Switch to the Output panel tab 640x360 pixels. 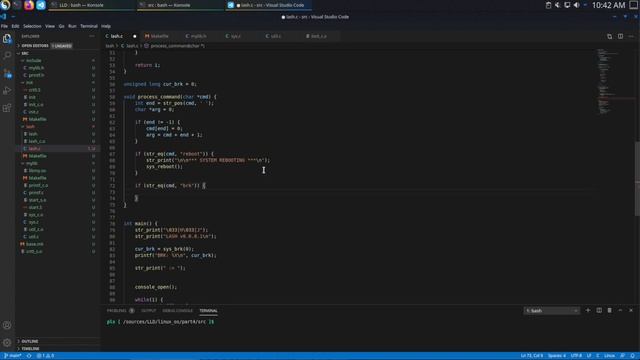click(149, 311)
